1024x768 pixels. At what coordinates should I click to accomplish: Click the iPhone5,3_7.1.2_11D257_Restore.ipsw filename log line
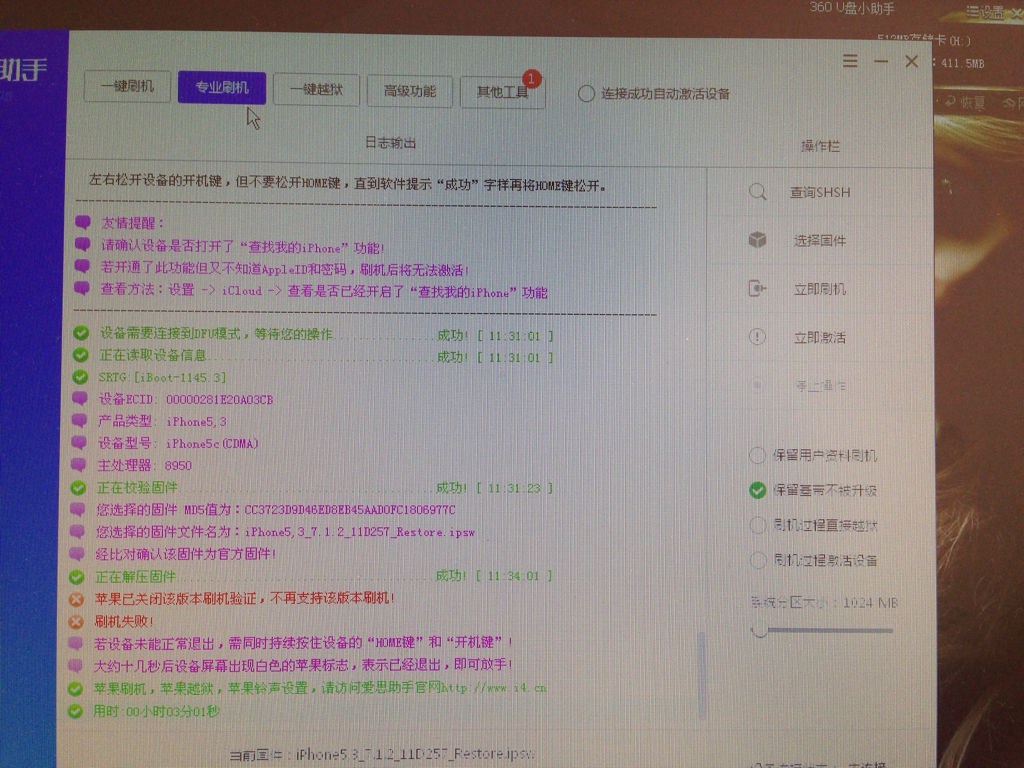tap(285, 532)
